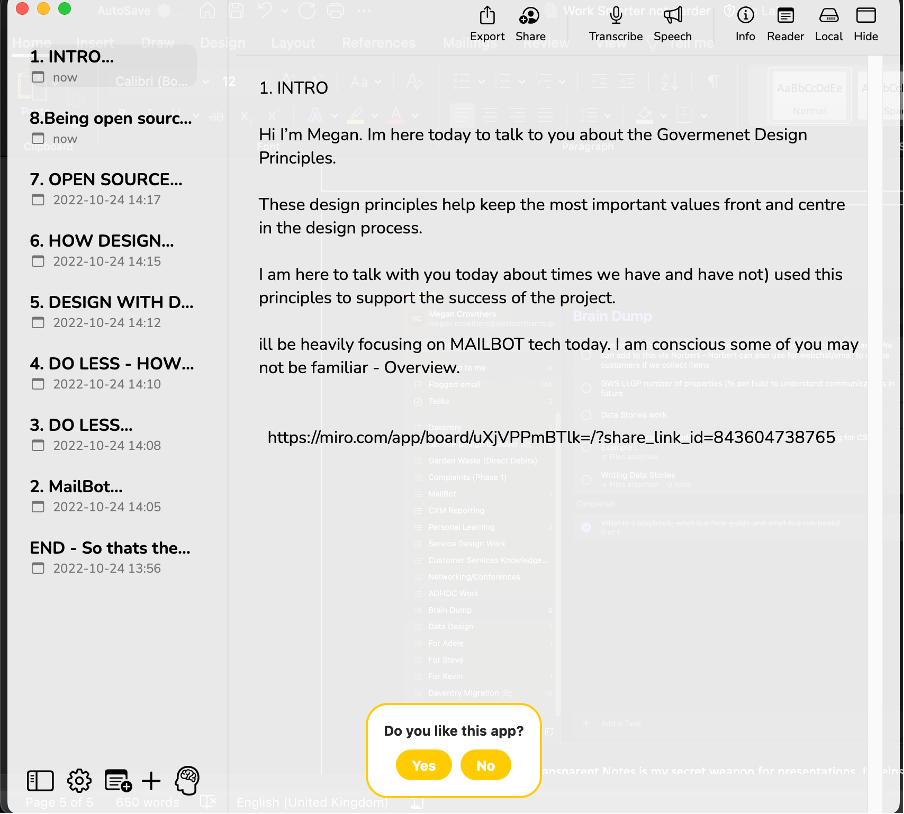
Task: Answer No to 'Do you like this app?'
Action: click(485, 766)
